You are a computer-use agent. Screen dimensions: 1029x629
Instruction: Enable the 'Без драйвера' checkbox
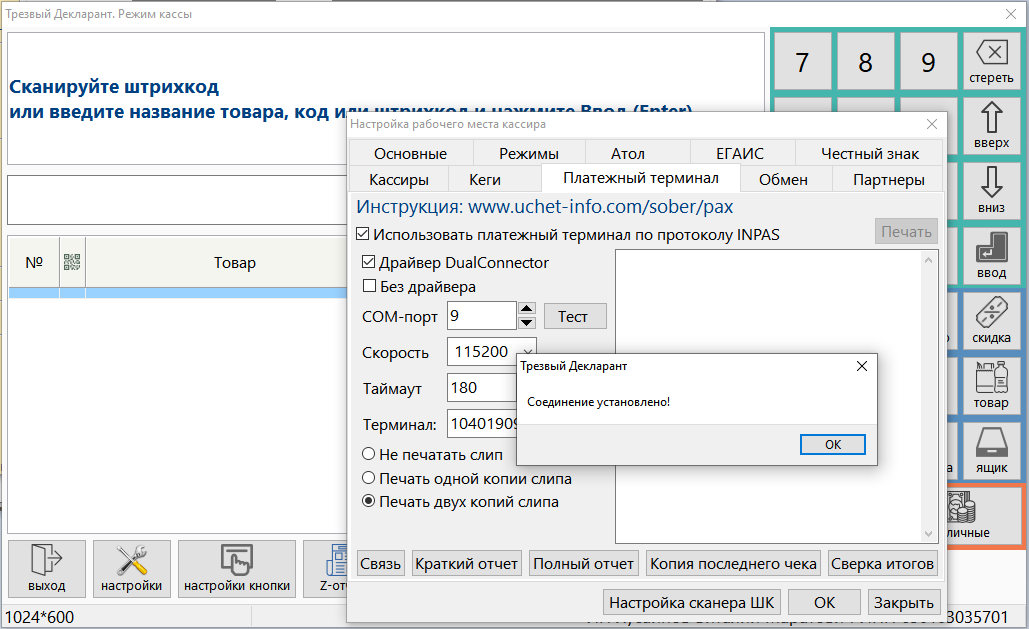[x=369, y=287]
